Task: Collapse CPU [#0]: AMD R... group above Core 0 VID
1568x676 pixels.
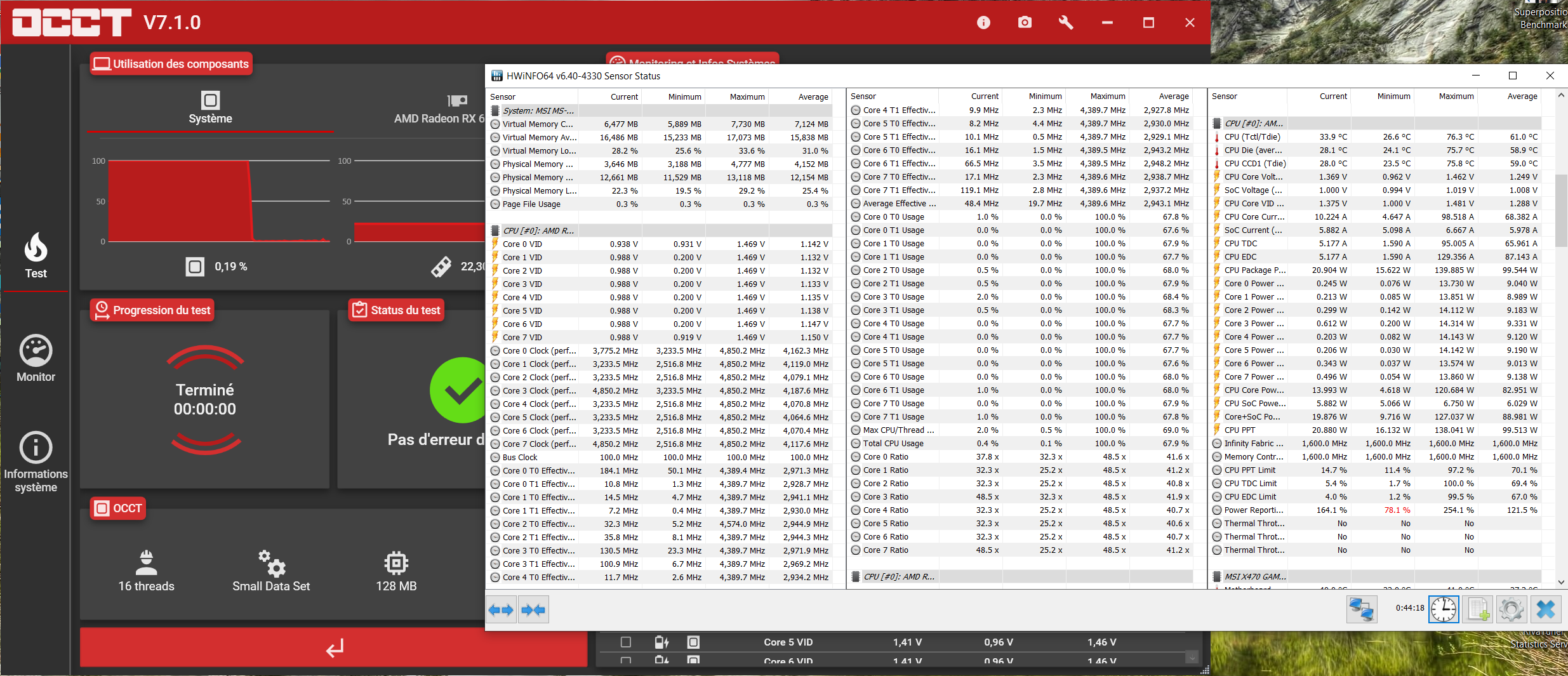Action: [495, 231]
